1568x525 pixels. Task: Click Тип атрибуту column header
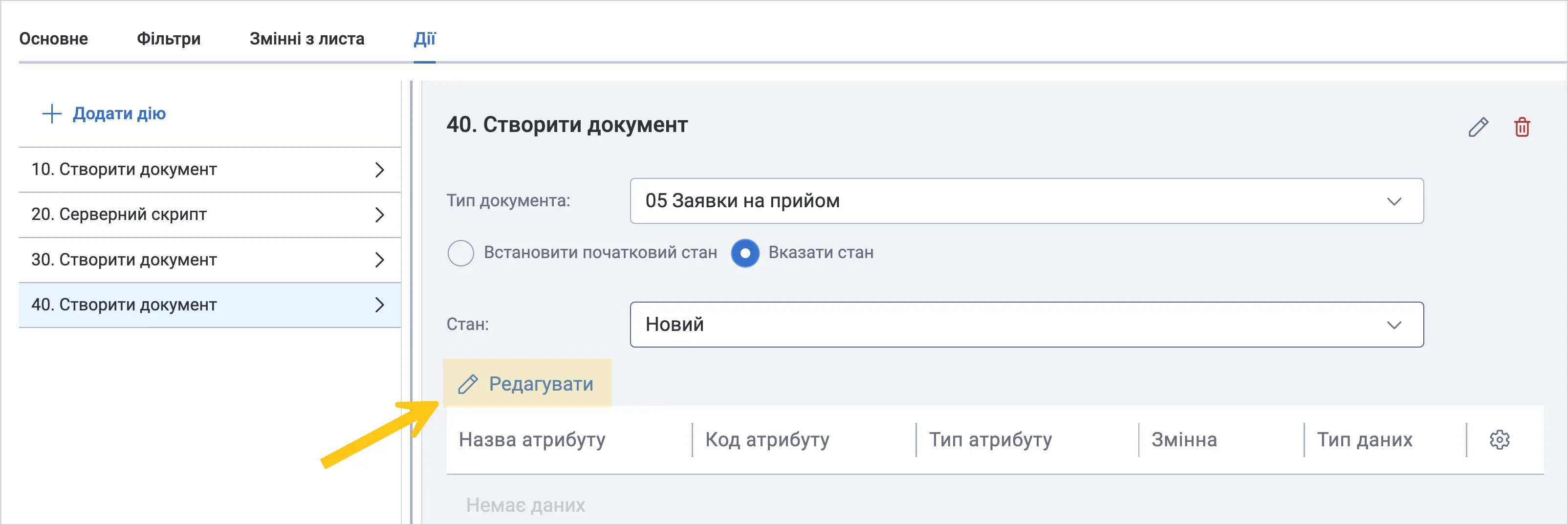coord(990,440)
